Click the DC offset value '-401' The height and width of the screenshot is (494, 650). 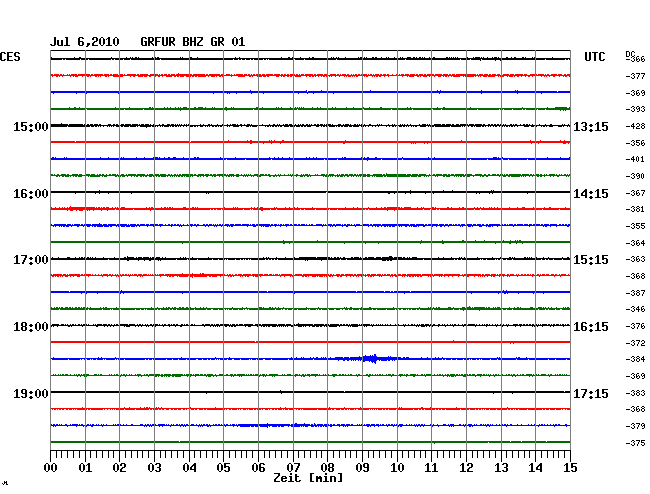click(x=635, y=159)
